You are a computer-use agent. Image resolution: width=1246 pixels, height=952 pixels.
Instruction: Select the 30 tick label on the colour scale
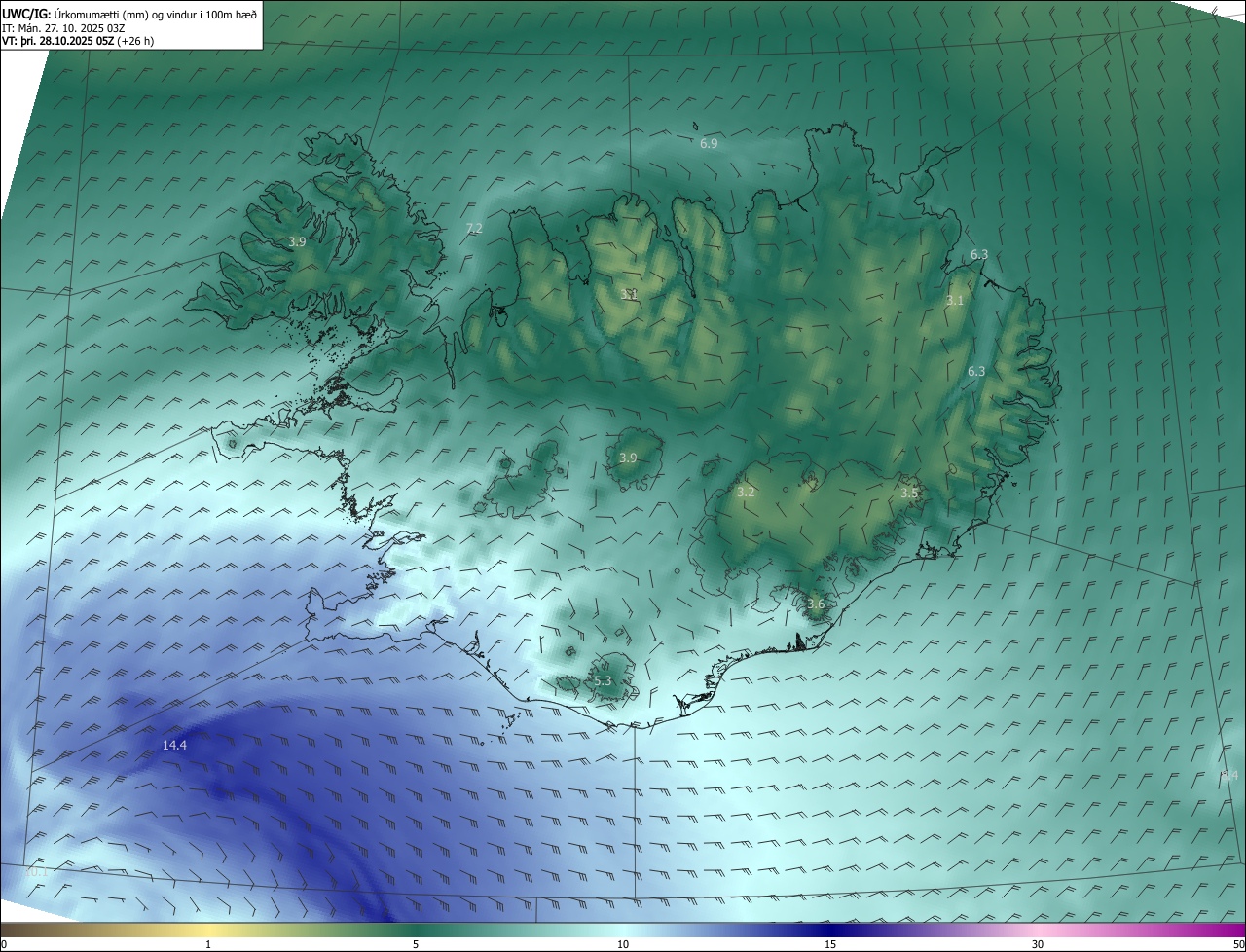click(x=1038, y=944)
